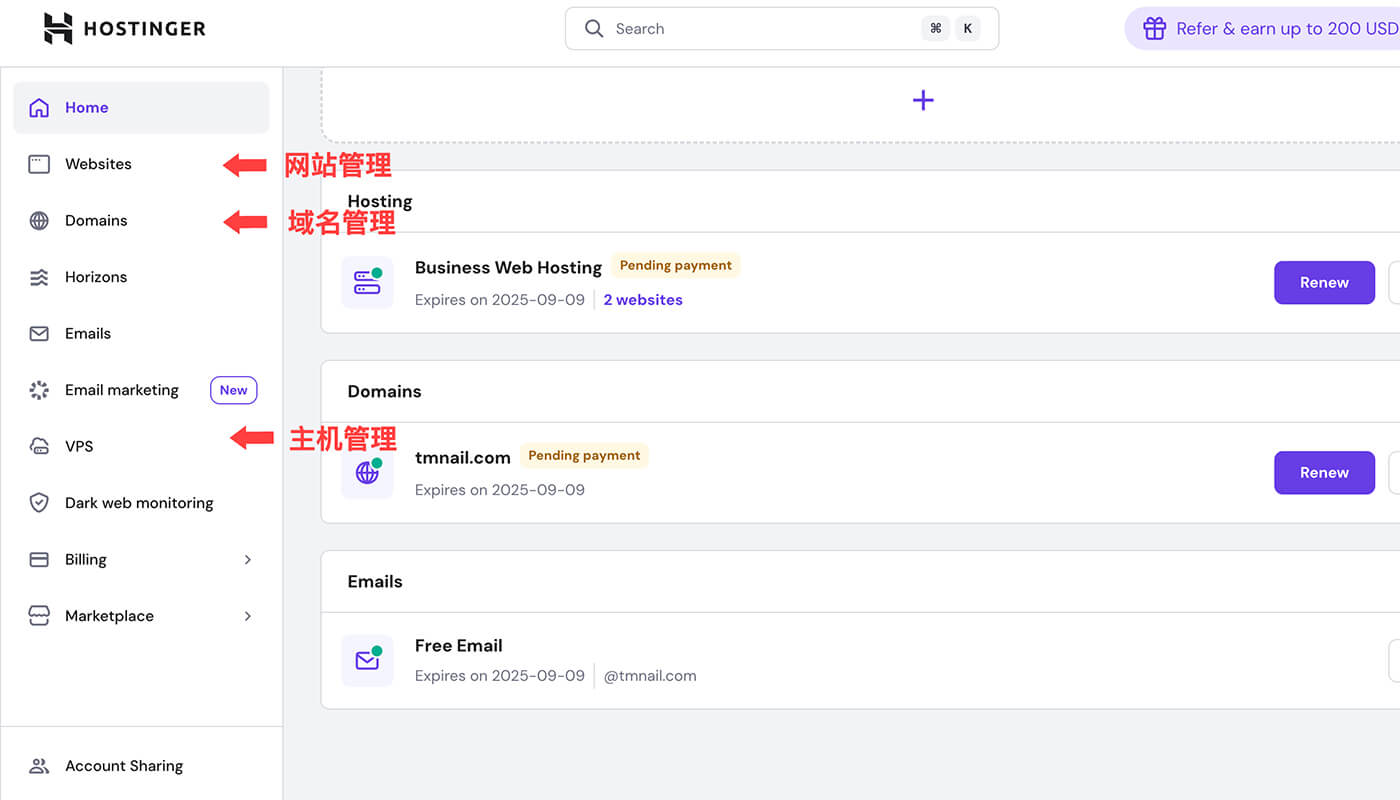Click the Free Email envelope icon
This screenshot has height=800, width=1400.
coord(367,660)
